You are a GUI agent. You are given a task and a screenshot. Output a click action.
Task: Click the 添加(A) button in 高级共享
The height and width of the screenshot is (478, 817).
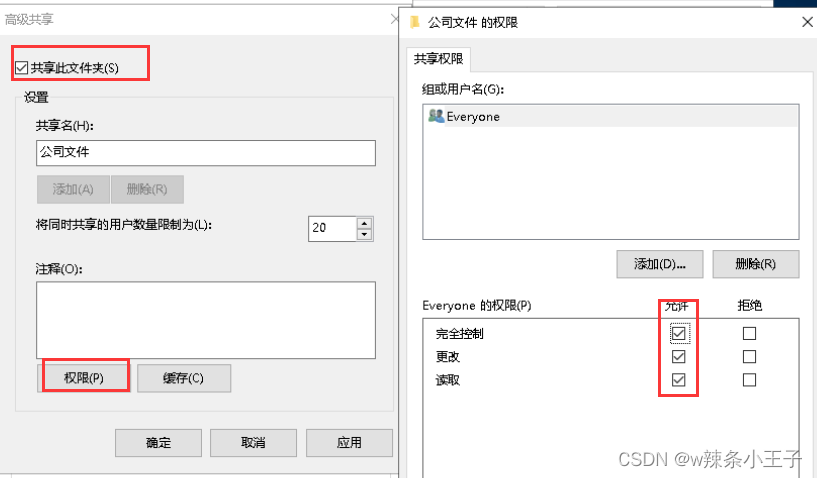(73, 189)
